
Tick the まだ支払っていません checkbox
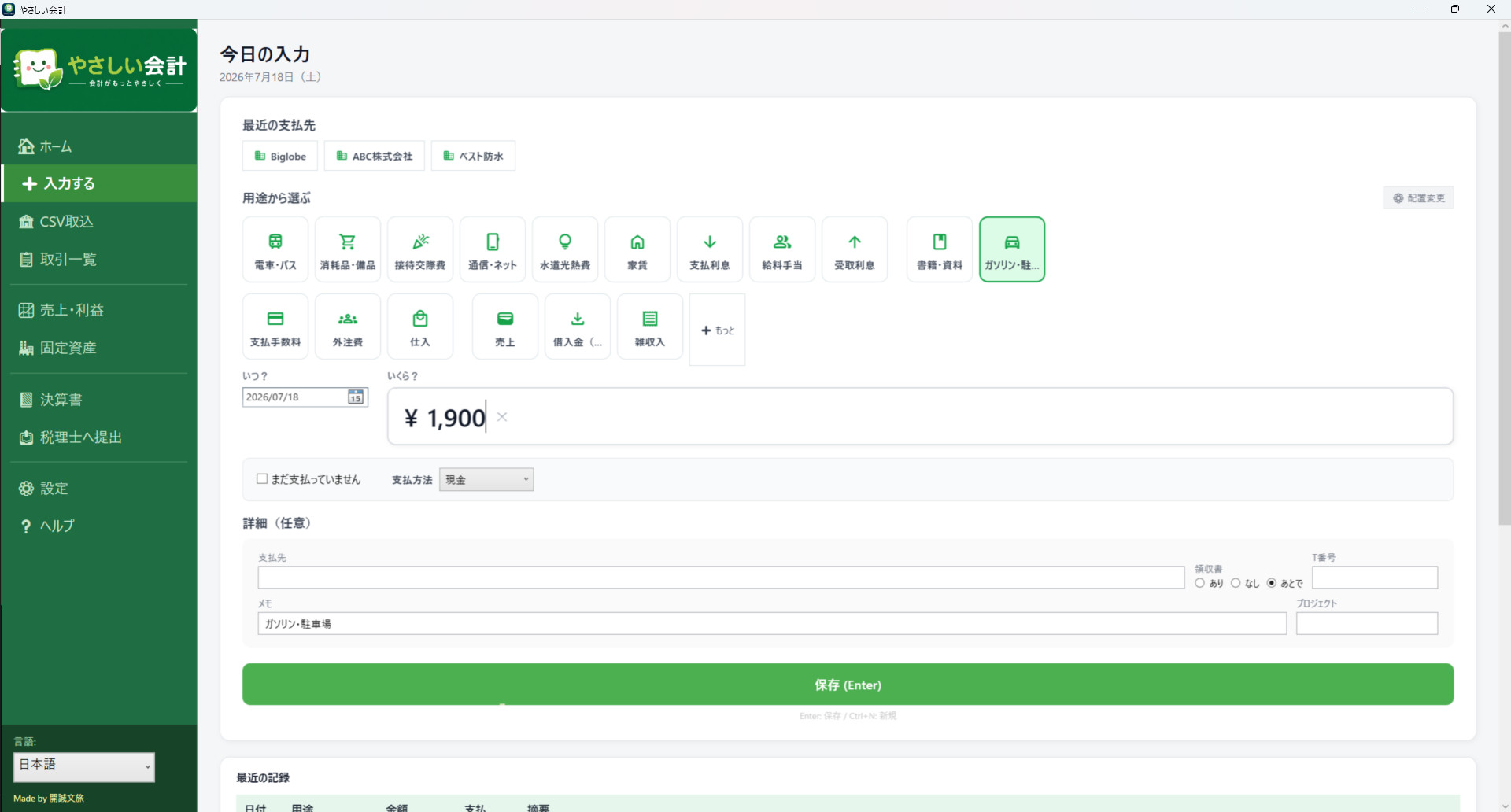point(262,479)
